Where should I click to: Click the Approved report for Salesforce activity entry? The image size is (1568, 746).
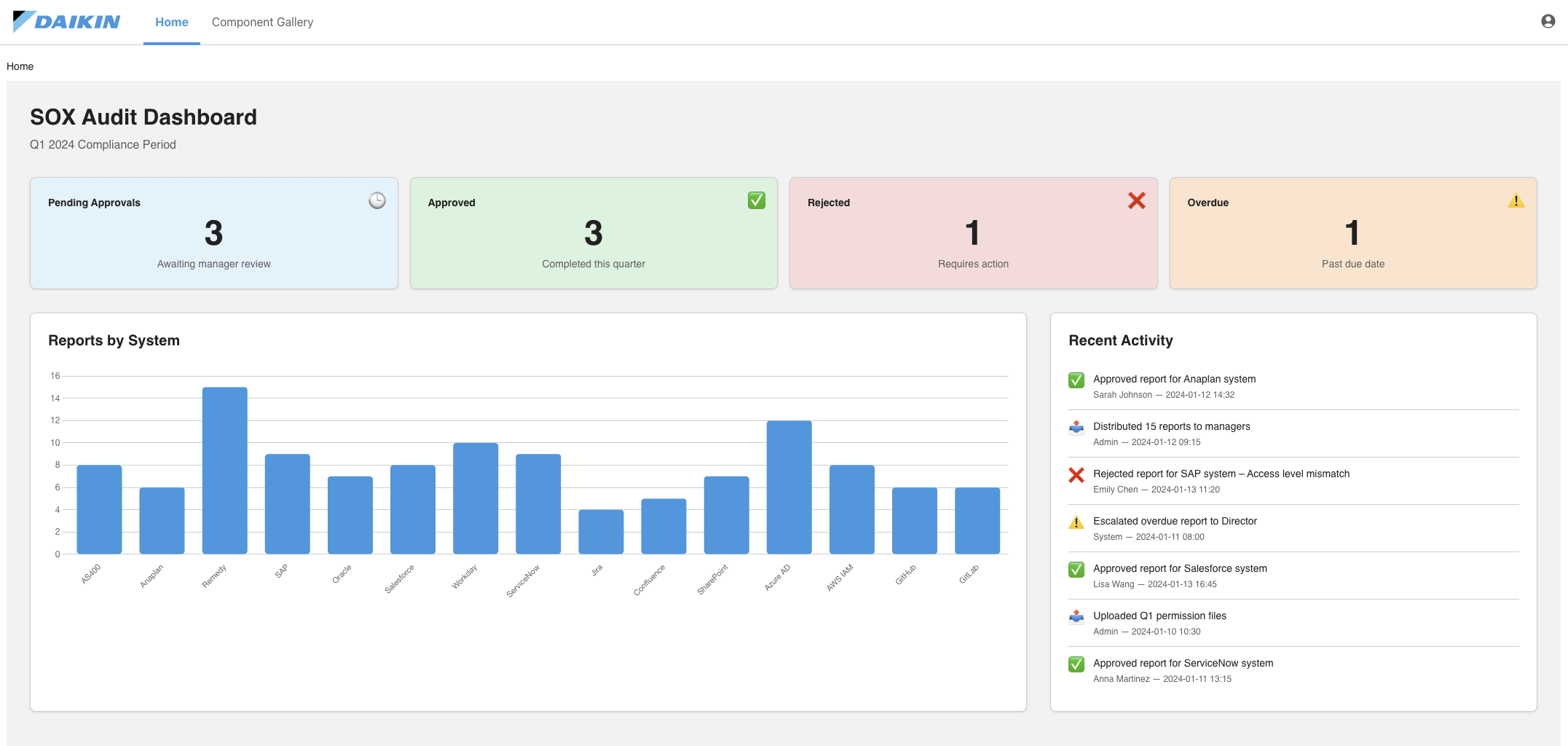[x=1180, y=576]
